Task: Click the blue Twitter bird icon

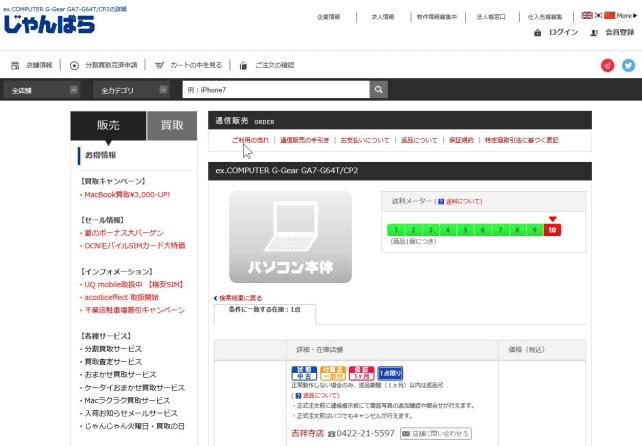Action: [x=628, y=65]
